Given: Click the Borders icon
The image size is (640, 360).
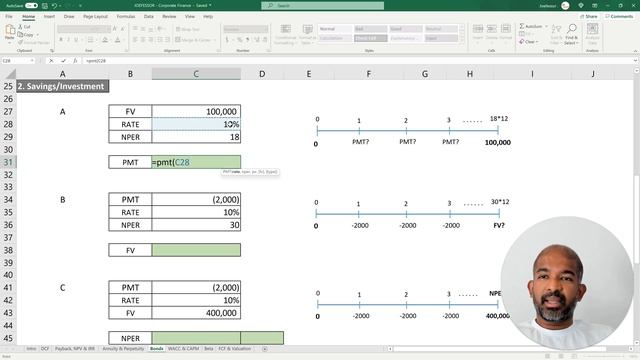Looking at the screenshot, I should tap(90, 40).
